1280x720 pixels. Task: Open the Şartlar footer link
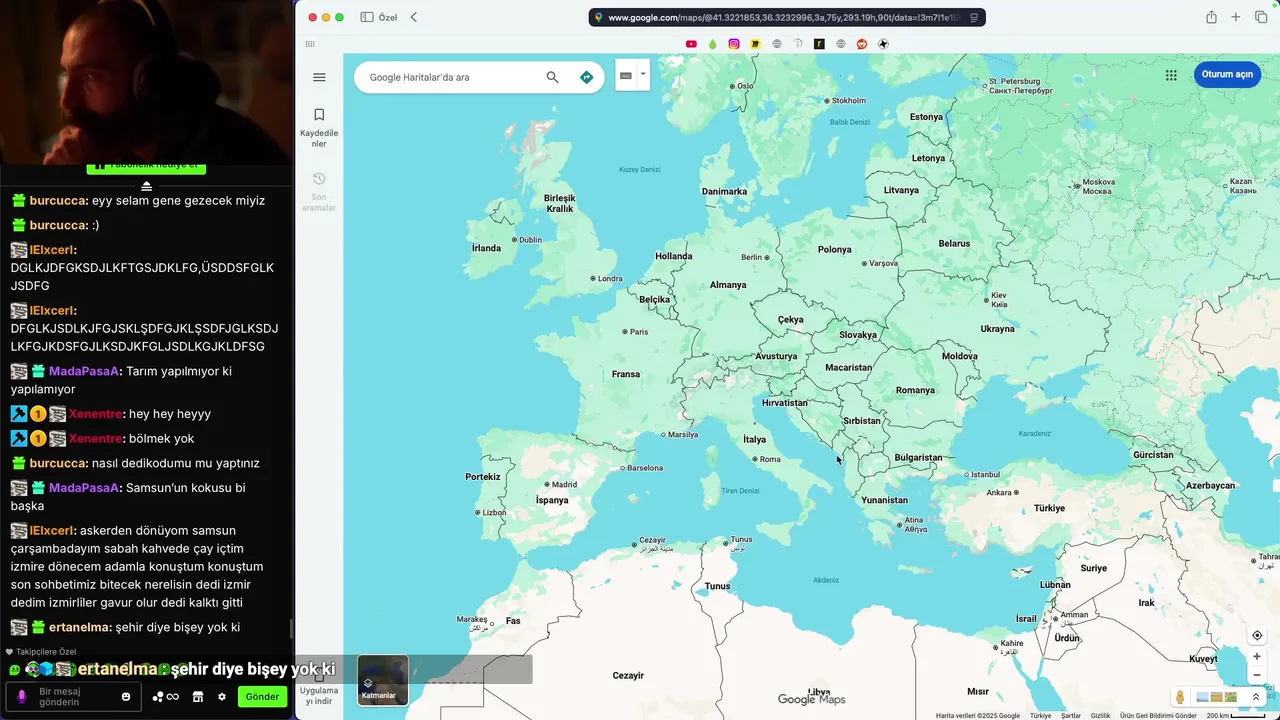1071,716
